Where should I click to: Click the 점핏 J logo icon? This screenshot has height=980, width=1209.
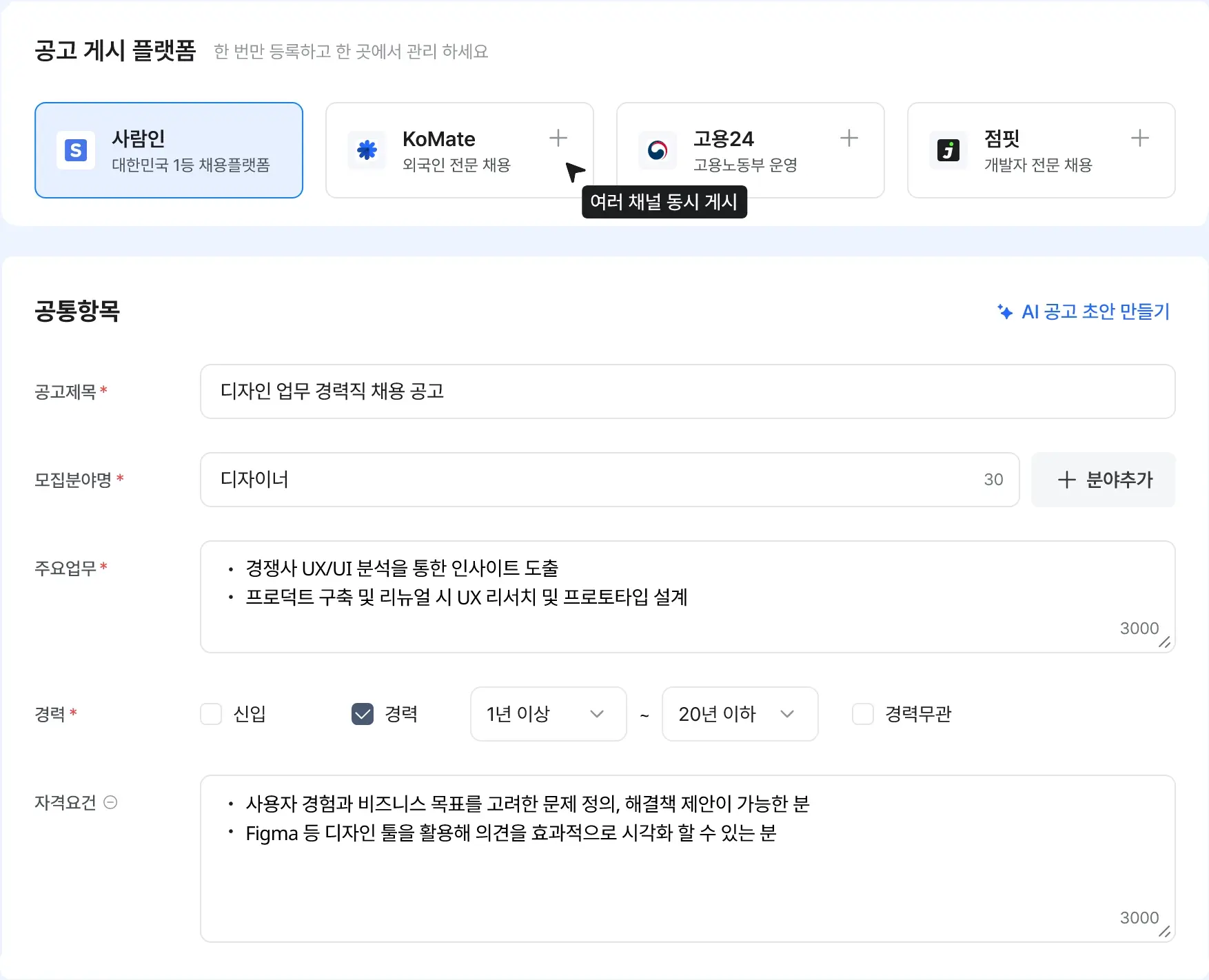[x=948, y=150]
